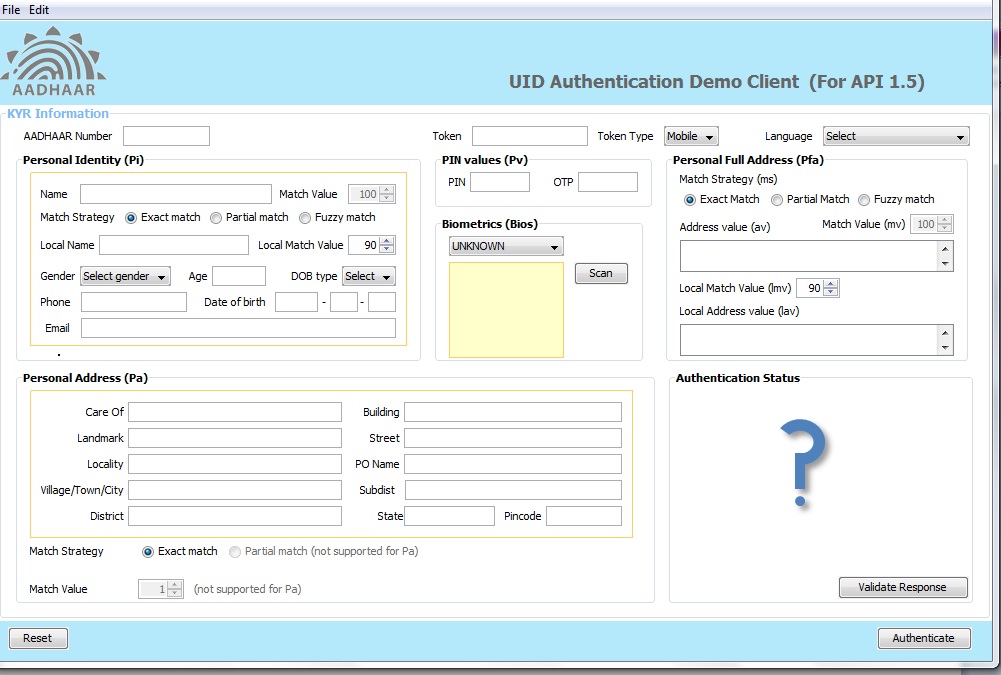Open the Token Type Mobile dropdown
Image resolution: width=1001 pixels, height=675 pixels.
691,137
